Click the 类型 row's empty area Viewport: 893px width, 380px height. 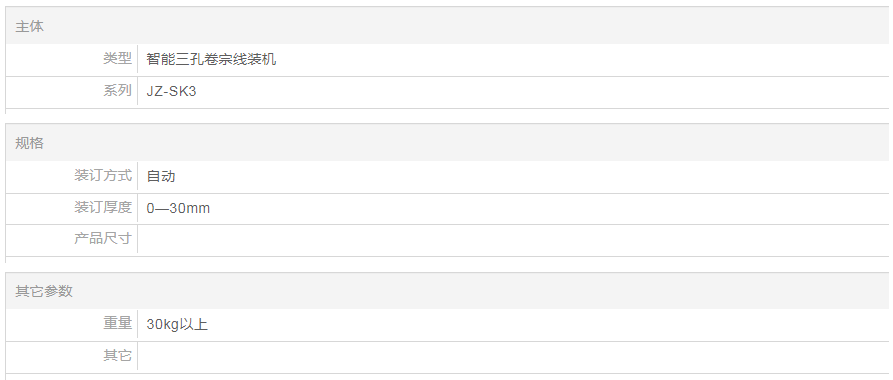[582, 60]
